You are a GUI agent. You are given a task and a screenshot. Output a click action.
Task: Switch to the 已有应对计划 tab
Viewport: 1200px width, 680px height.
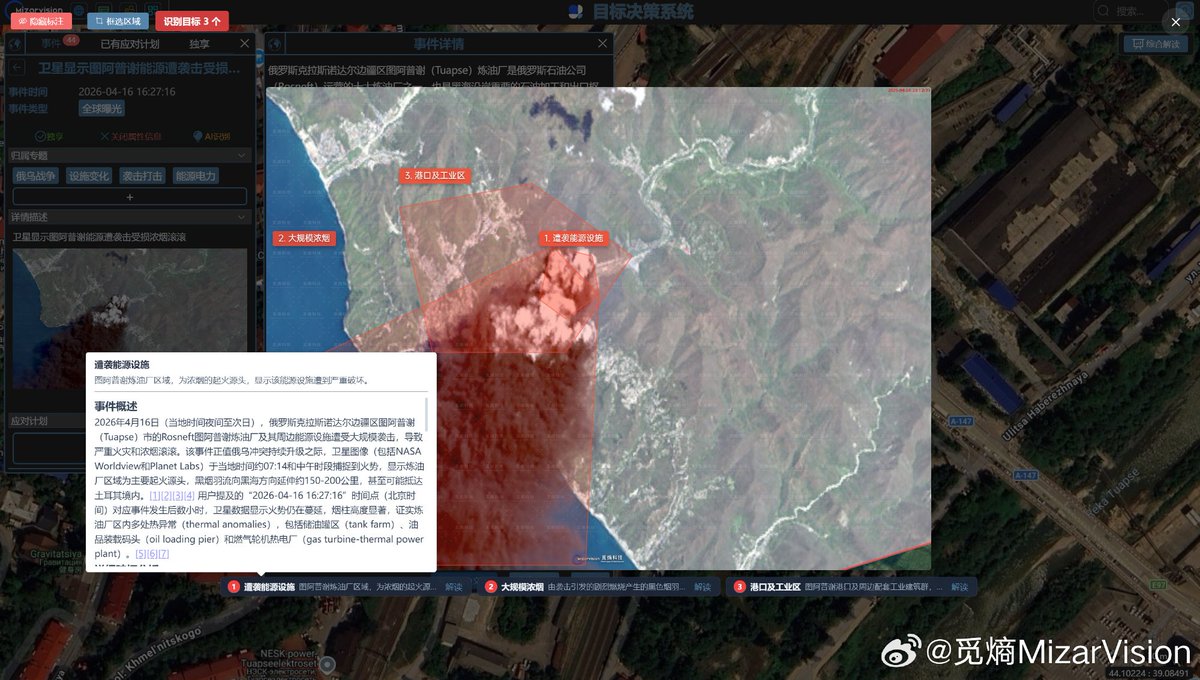click(x=130, y=44)
